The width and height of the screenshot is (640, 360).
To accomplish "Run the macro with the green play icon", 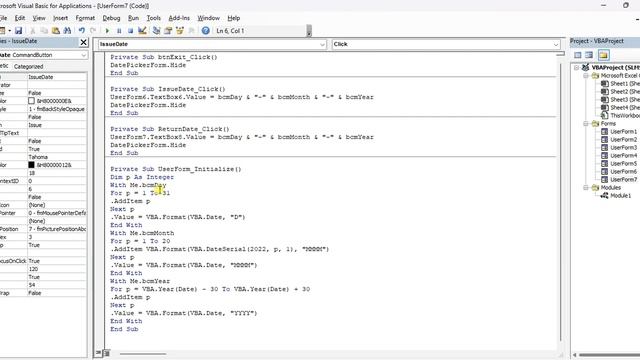I will coord(107,31).
